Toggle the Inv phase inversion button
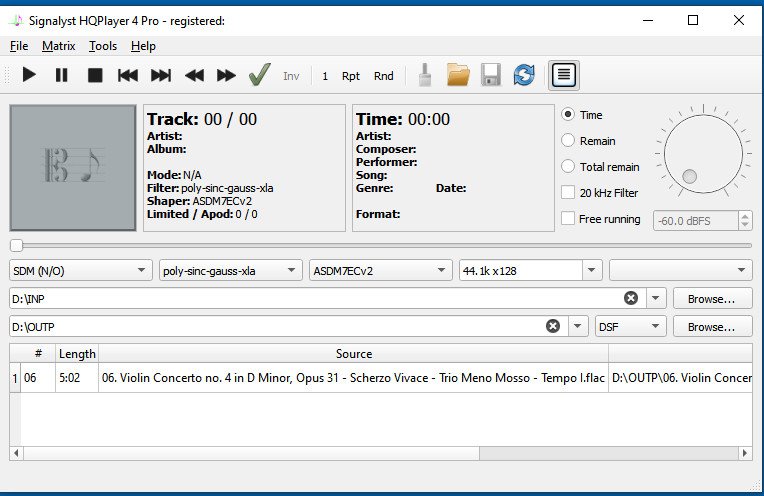This screenshot has width=764, height=496. pos(291,76)
